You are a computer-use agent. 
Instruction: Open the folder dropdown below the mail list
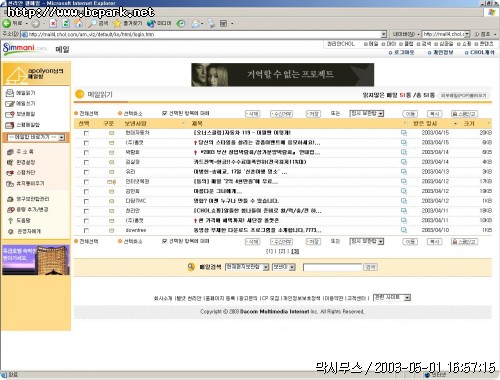[x=367, y=241]
